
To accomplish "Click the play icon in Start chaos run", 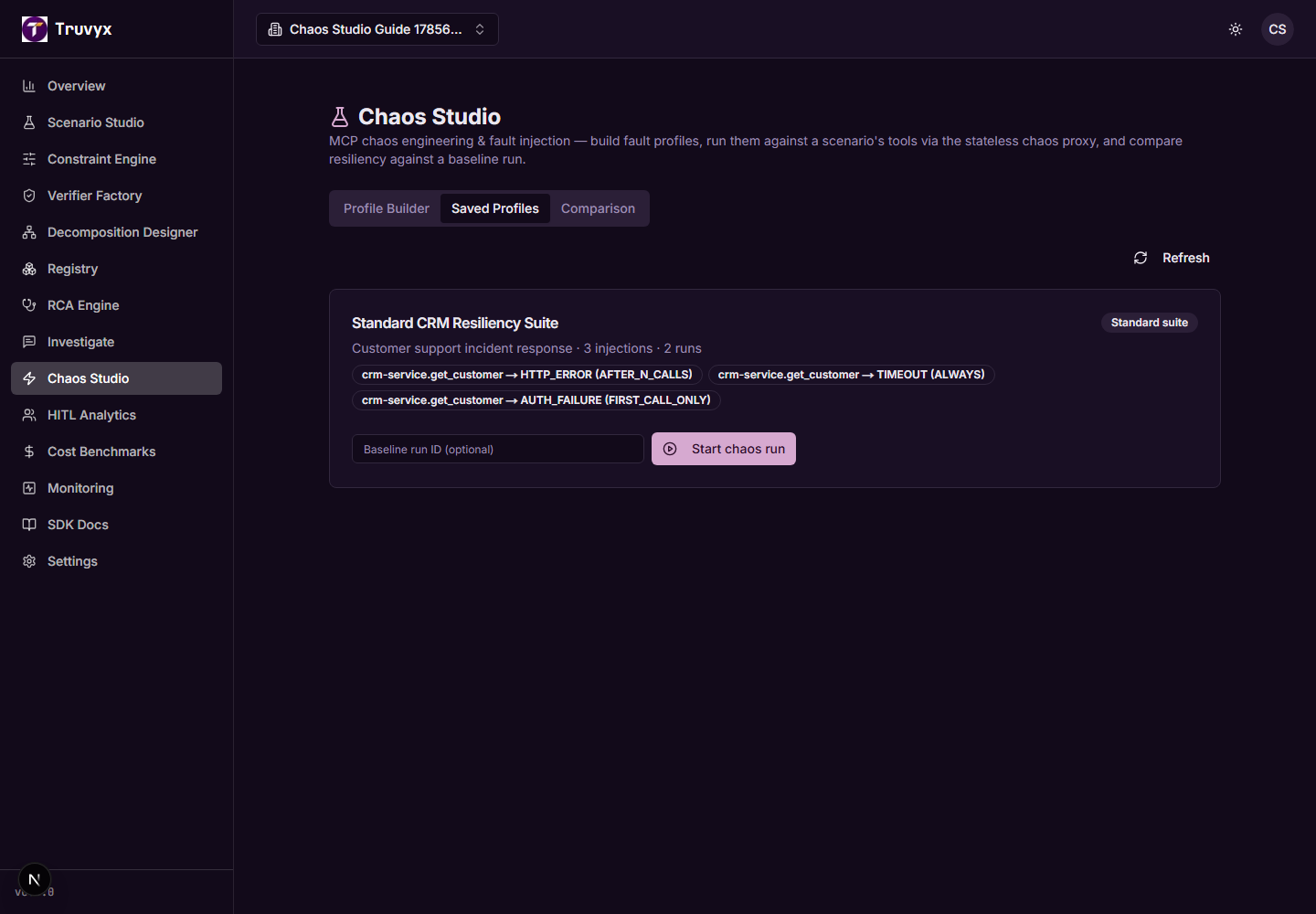I will [x=670, y=449].
